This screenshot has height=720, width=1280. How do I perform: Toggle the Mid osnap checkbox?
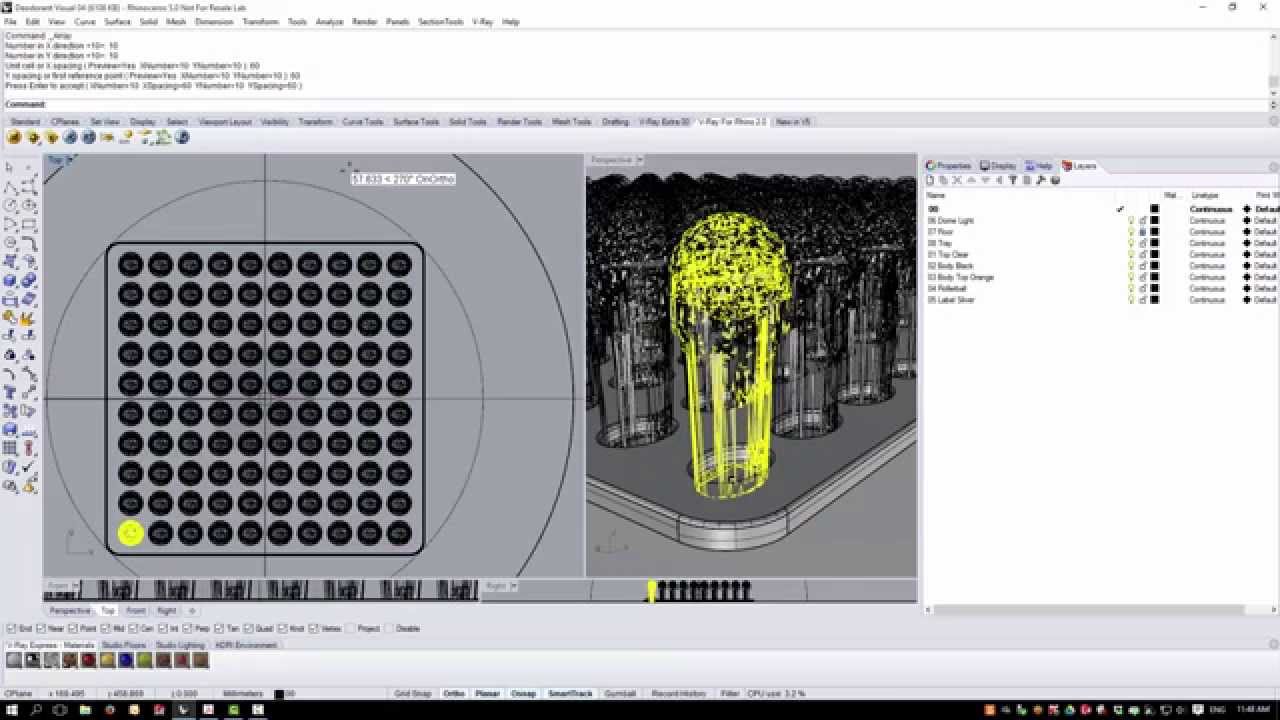106,629
